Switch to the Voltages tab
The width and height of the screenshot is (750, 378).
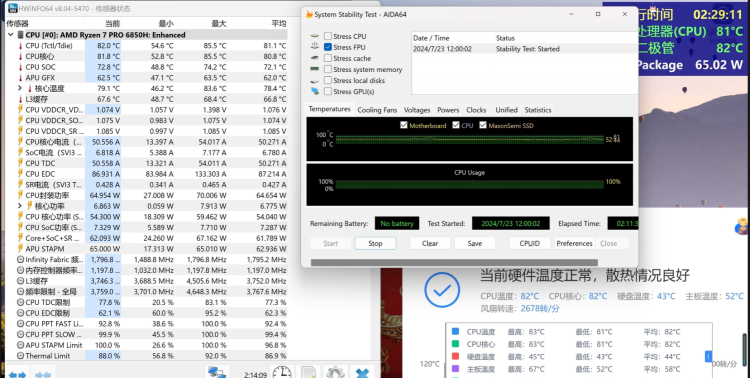tap(417, 110)
